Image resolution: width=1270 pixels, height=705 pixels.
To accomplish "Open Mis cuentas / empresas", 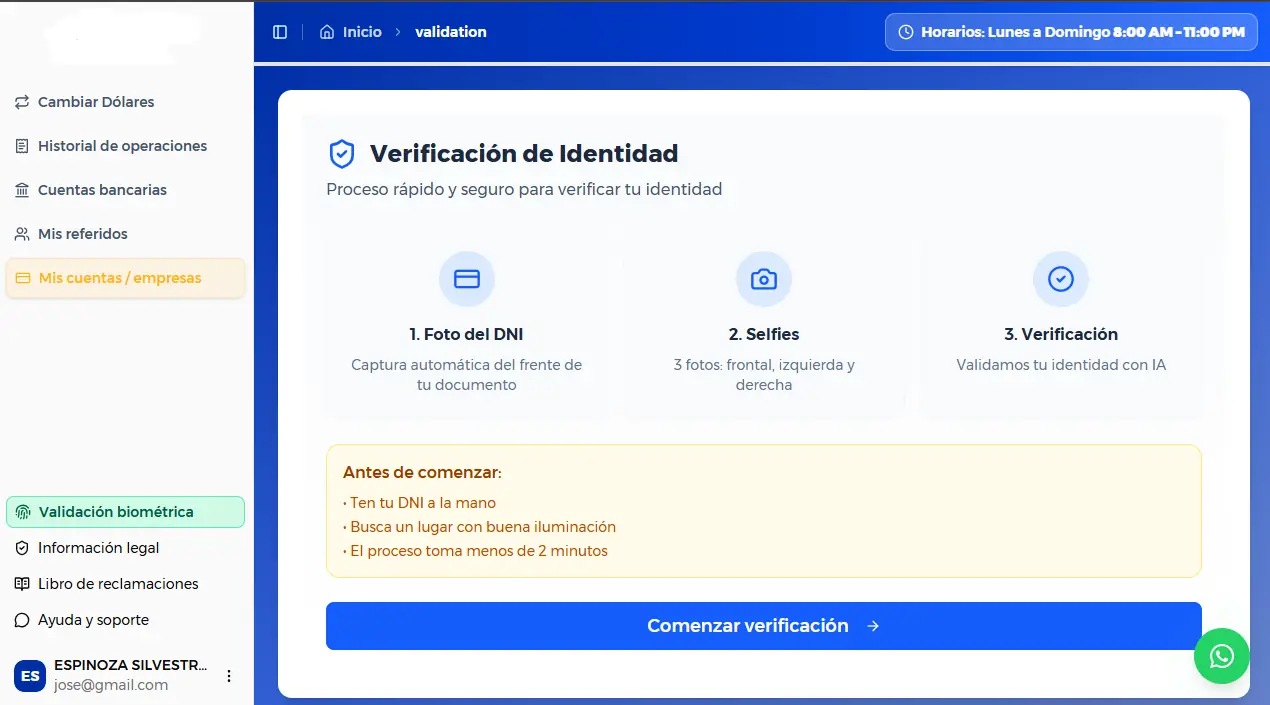I will click(x=125, y=278).
